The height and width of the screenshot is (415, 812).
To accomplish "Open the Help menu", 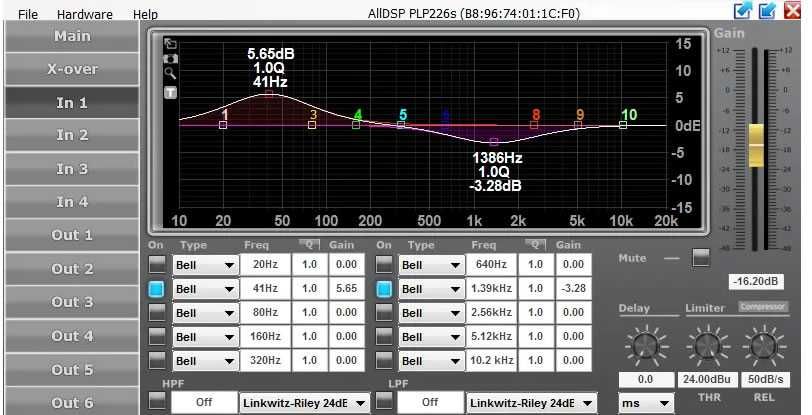I will (x=145, y=14).
